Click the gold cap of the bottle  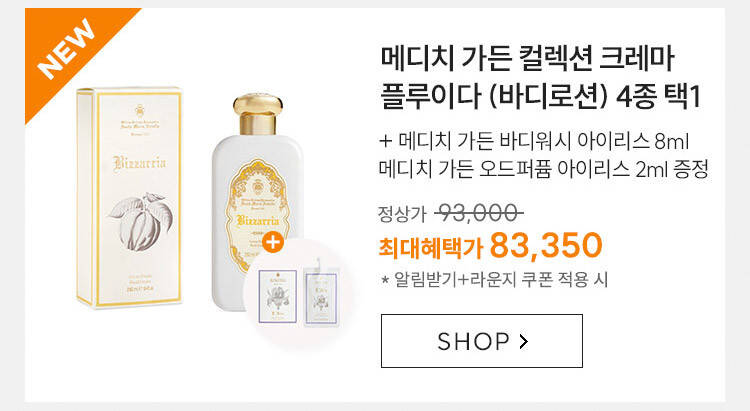[x=258, y=114]
